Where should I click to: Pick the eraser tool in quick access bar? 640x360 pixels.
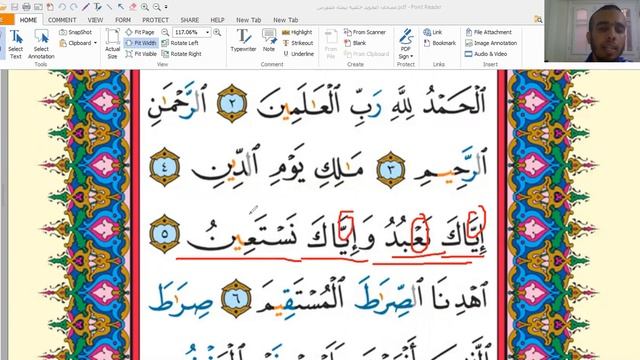pyautogui.click(x=133, y=7)
